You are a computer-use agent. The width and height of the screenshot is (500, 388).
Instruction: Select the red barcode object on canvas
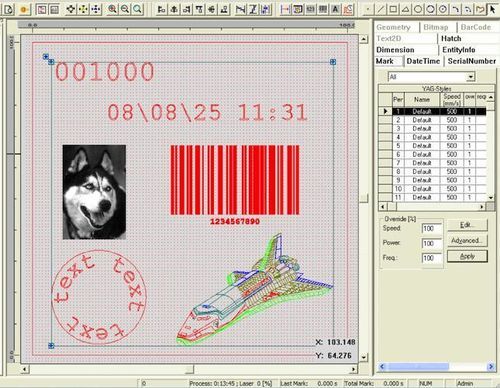[235, 185]
